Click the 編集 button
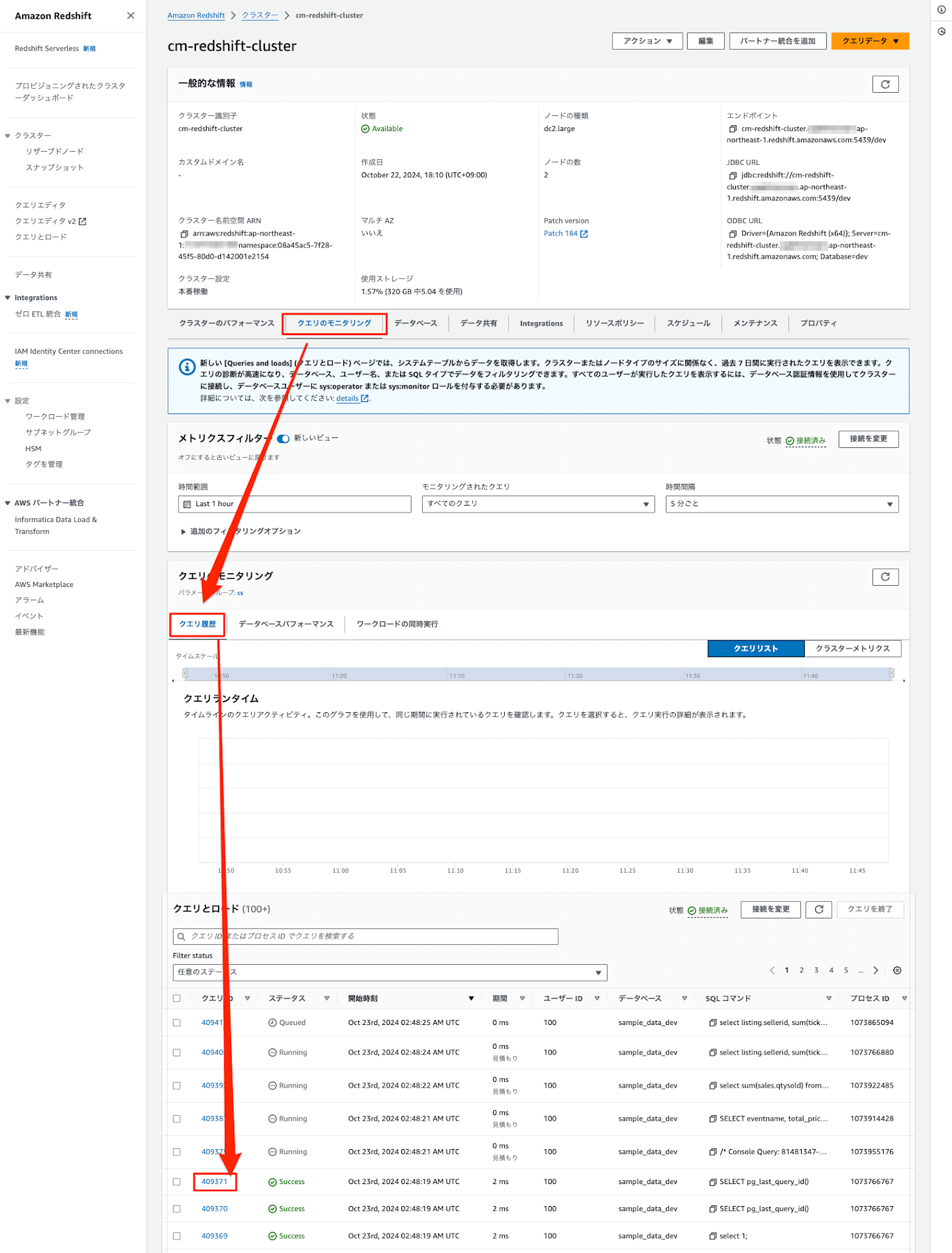This screenshot has height=1253, width=952. click(x=706, y=41)
